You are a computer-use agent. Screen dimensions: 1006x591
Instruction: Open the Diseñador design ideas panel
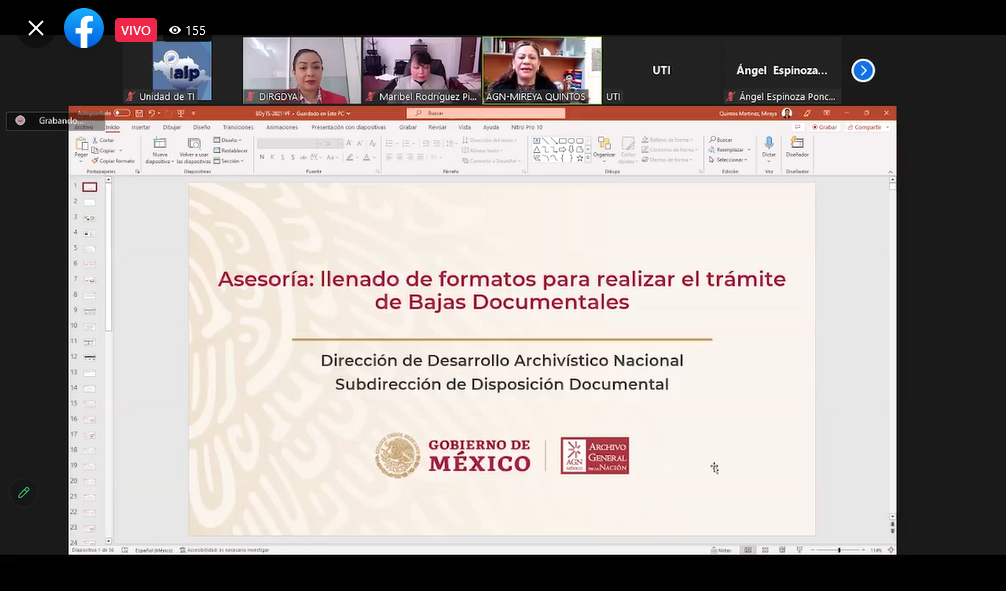click(x=797, y=146)
